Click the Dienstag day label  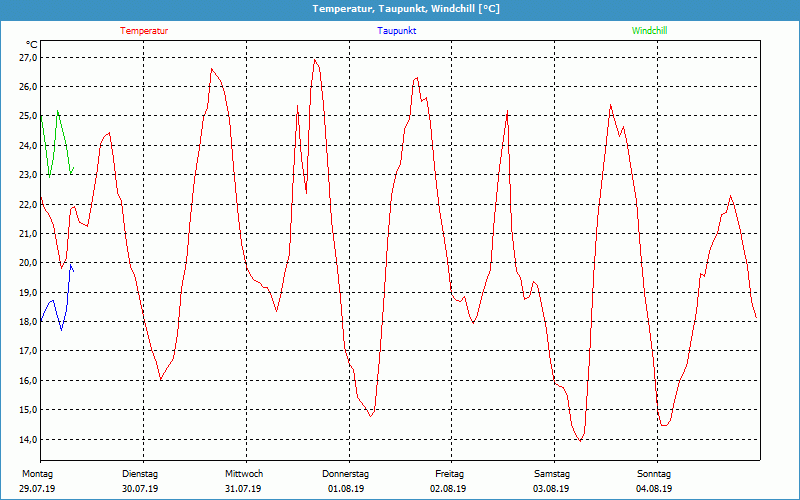pos(140,474)
